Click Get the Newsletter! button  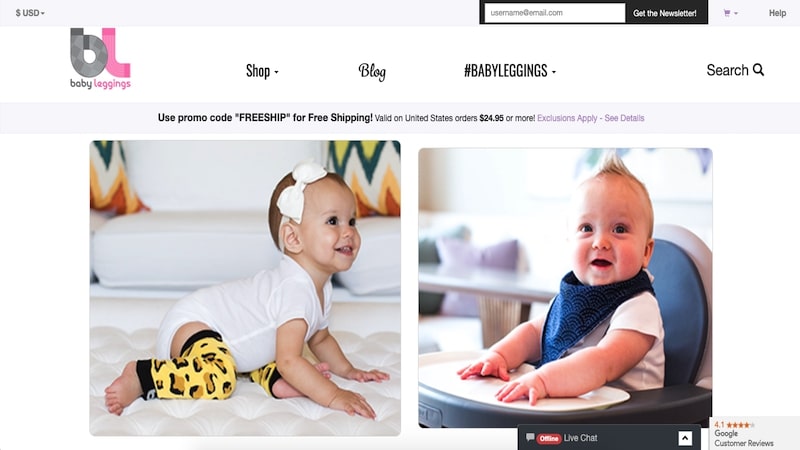[664, 13]
